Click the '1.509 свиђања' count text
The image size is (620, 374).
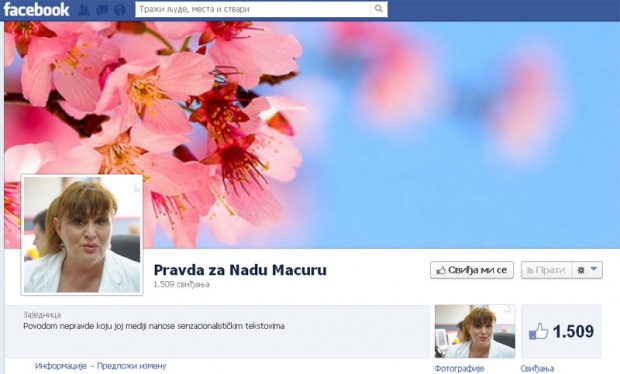[181, 284]
